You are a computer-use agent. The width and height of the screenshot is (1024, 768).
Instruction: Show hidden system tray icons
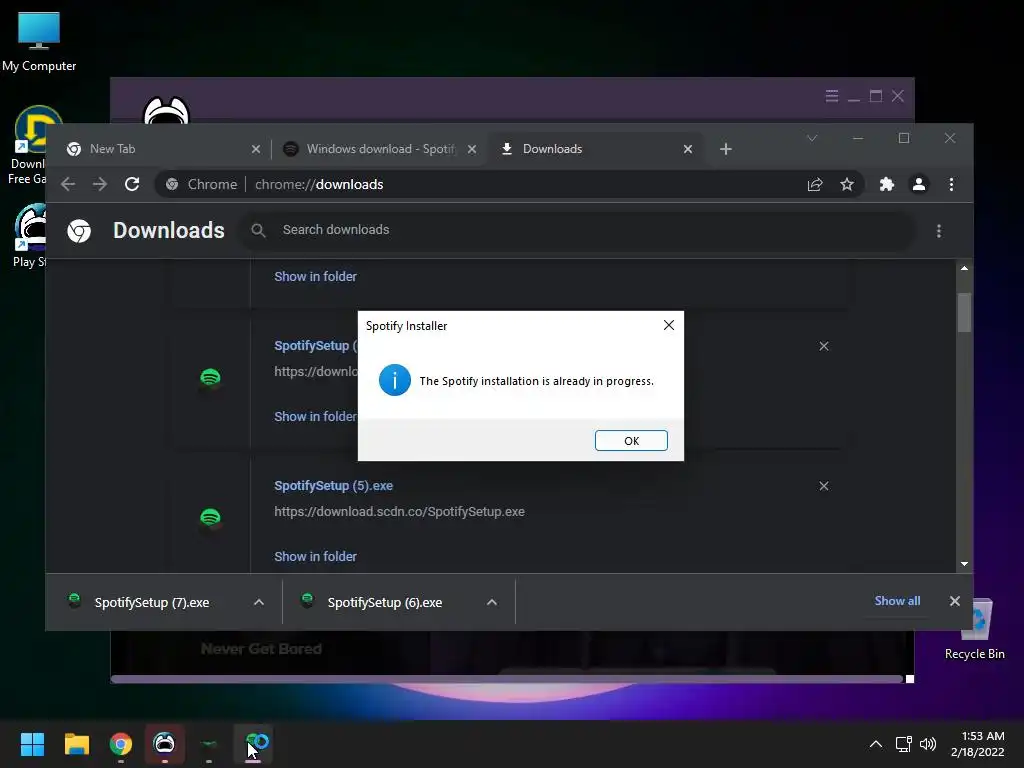point(876,744)
